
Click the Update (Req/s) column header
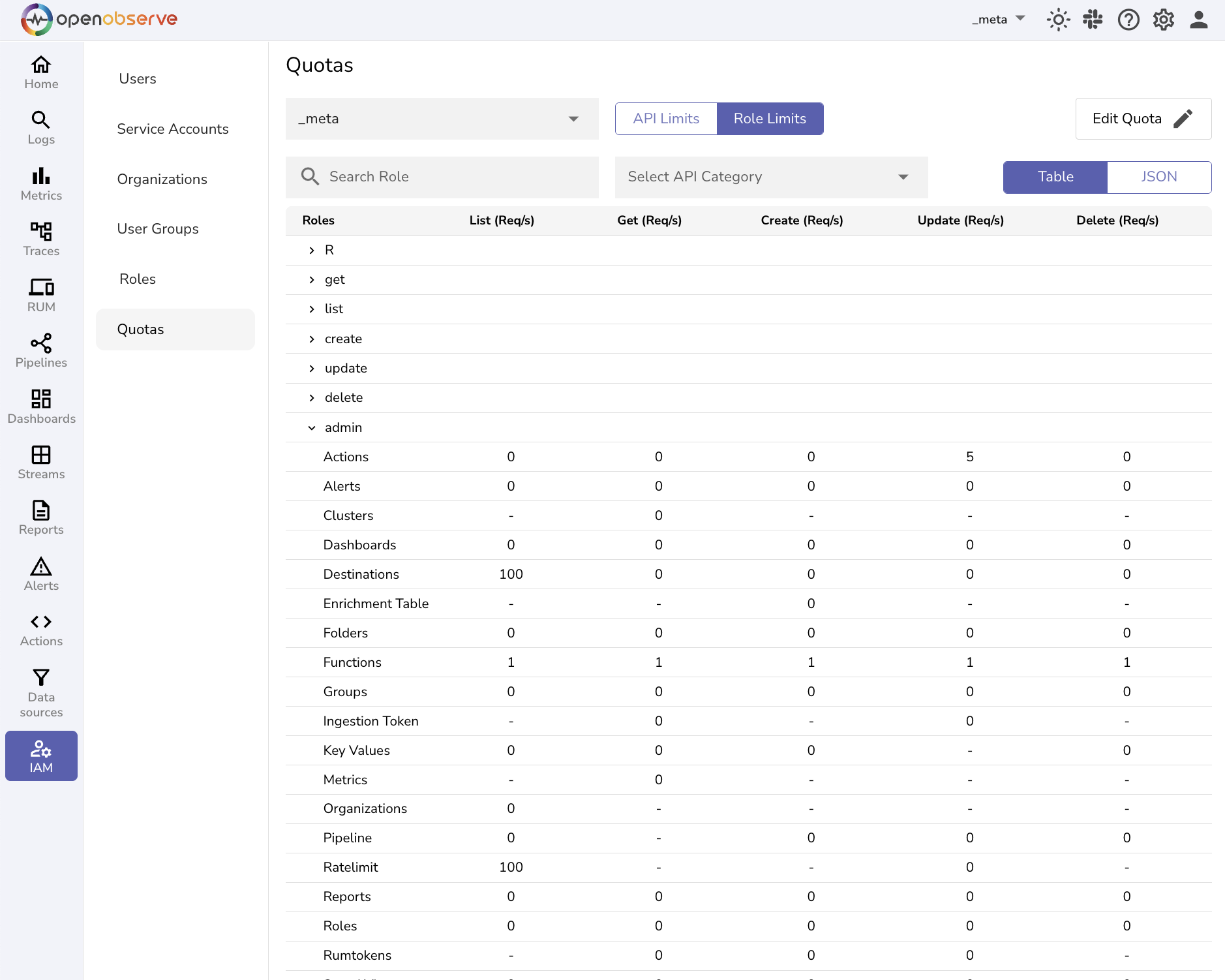960,221
